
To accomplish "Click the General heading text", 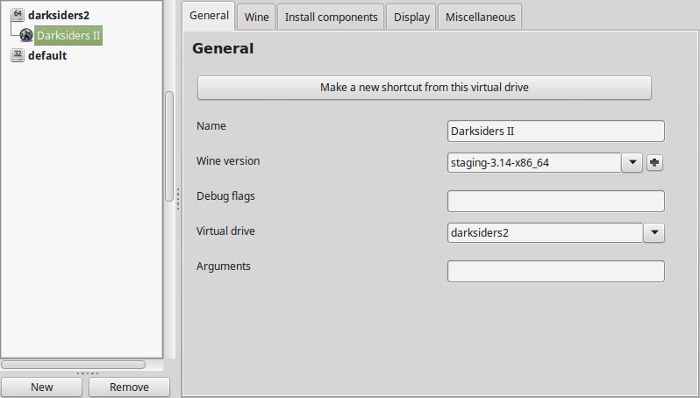I will [223, 48].
